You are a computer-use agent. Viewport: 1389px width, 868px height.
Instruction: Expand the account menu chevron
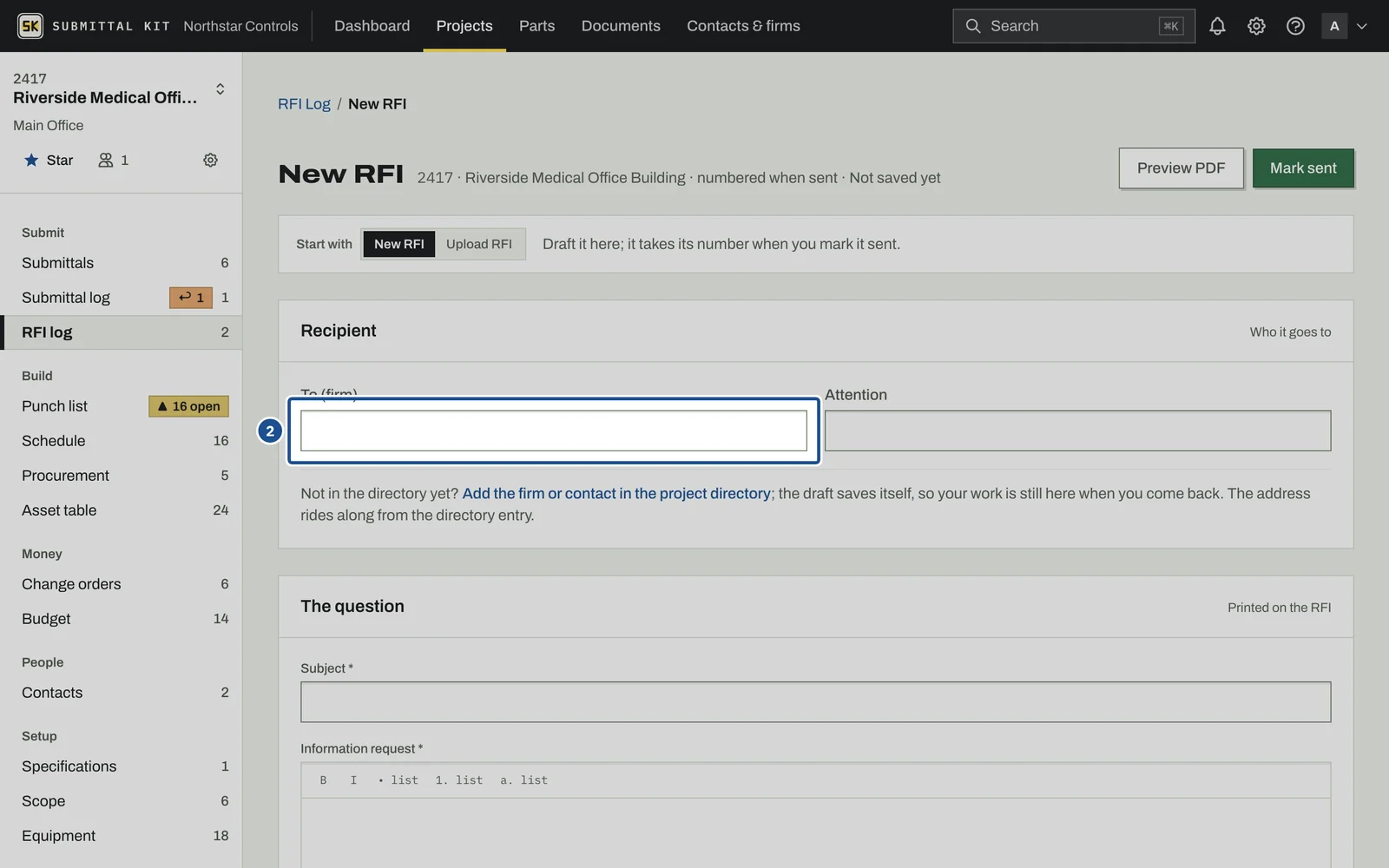(x=1362, y=26)
